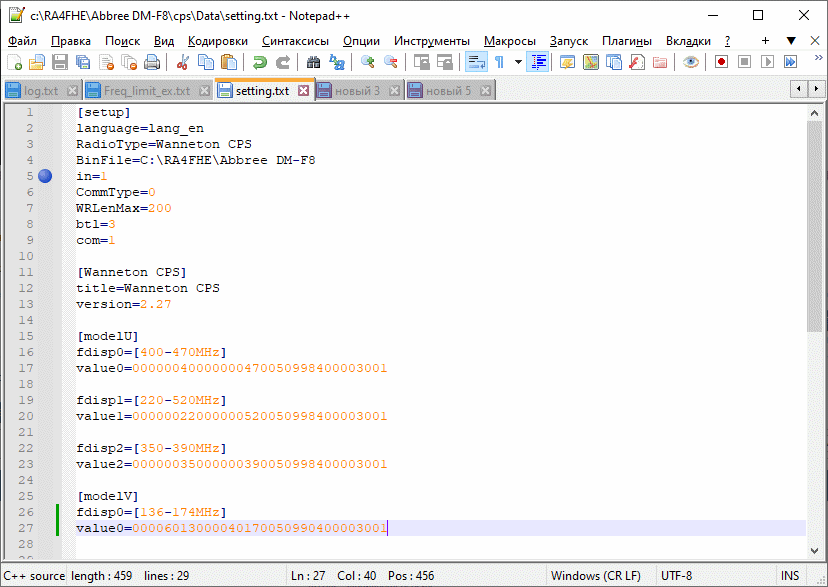Save all open files
Image resolution: width=828 pixels, height=587 pixels.
(x=83, y=62)
